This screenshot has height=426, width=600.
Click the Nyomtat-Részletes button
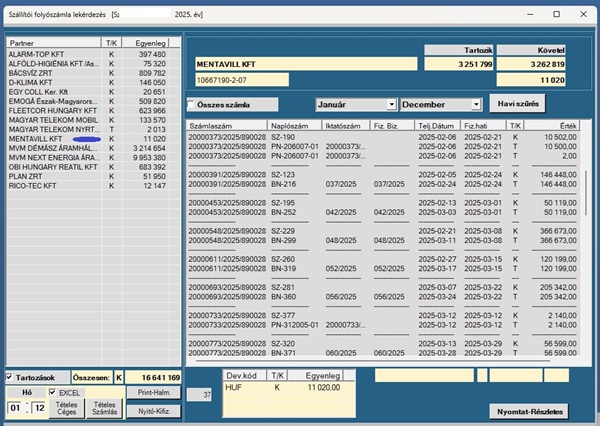click(x=529, y=411)
